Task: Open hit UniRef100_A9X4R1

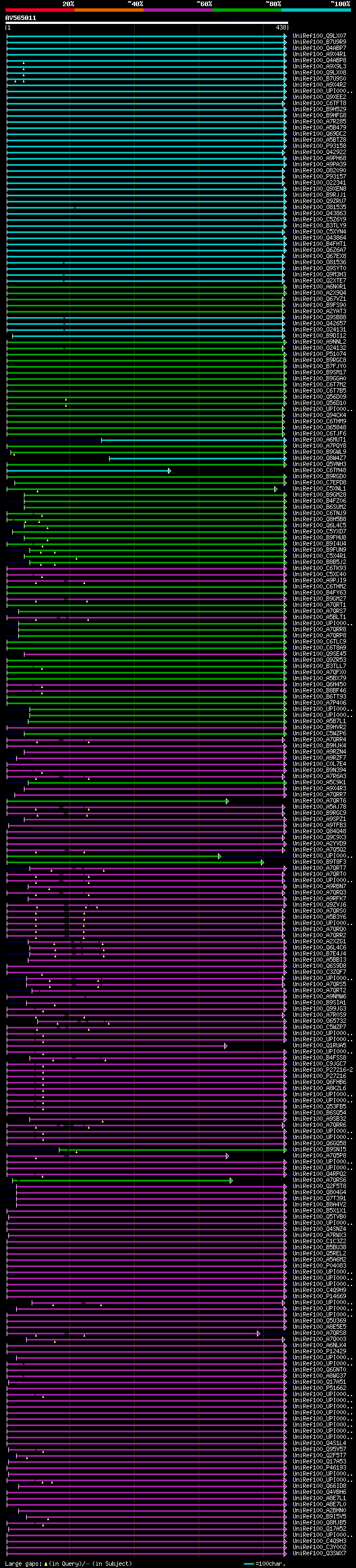Action: click(x=319, y=54)
